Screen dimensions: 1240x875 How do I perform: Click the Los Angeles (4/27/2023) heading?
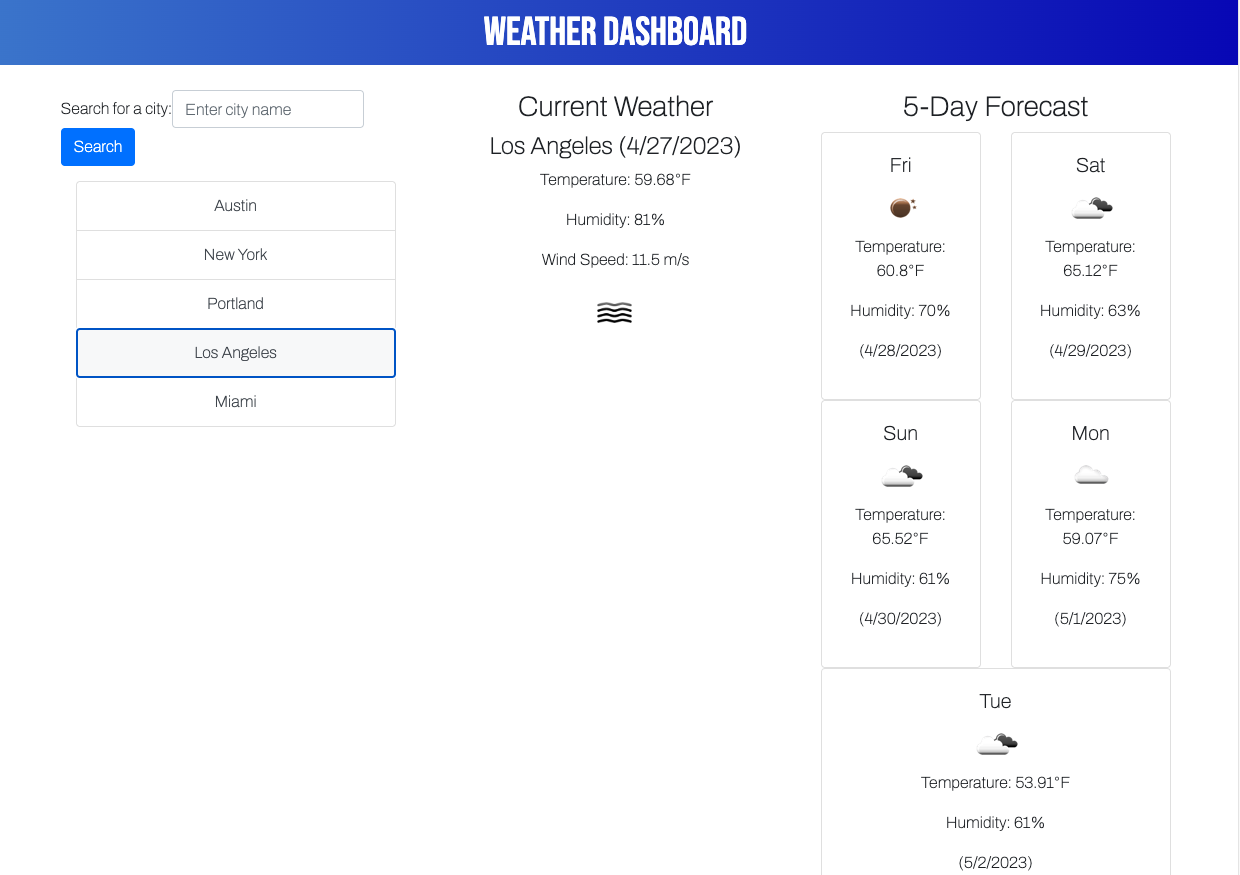[615, 146]
